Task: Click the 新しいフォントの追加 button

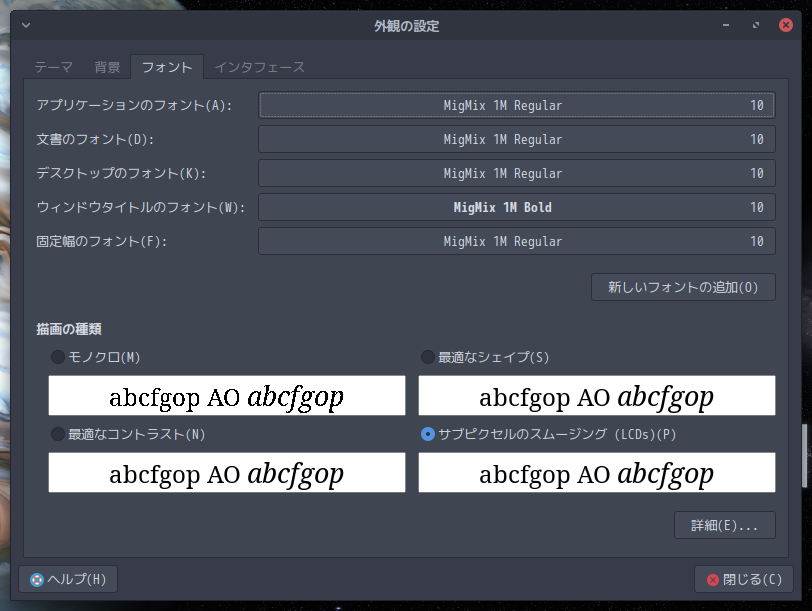Action: [x=683, y=287]
